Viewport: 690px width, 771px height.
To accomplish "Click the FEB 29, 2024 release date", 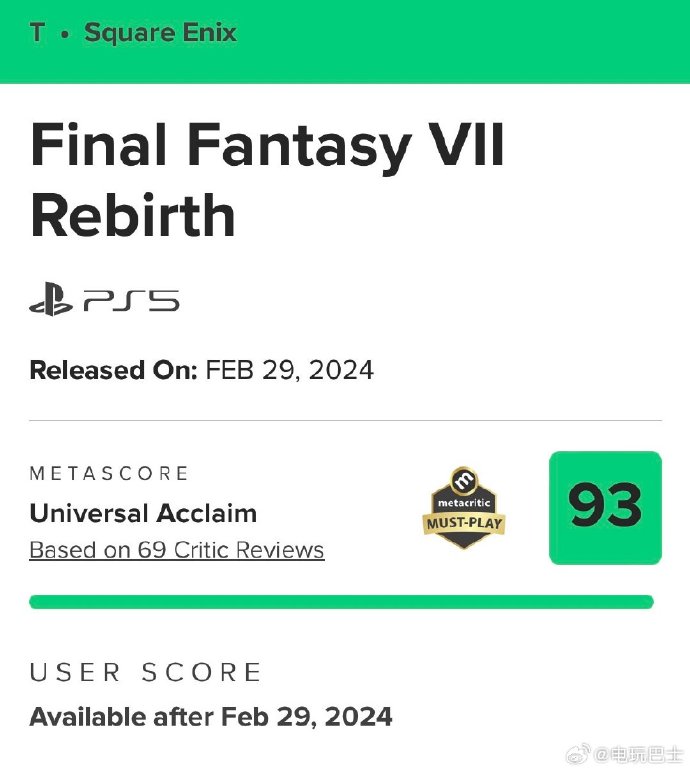I will (290, 370).
